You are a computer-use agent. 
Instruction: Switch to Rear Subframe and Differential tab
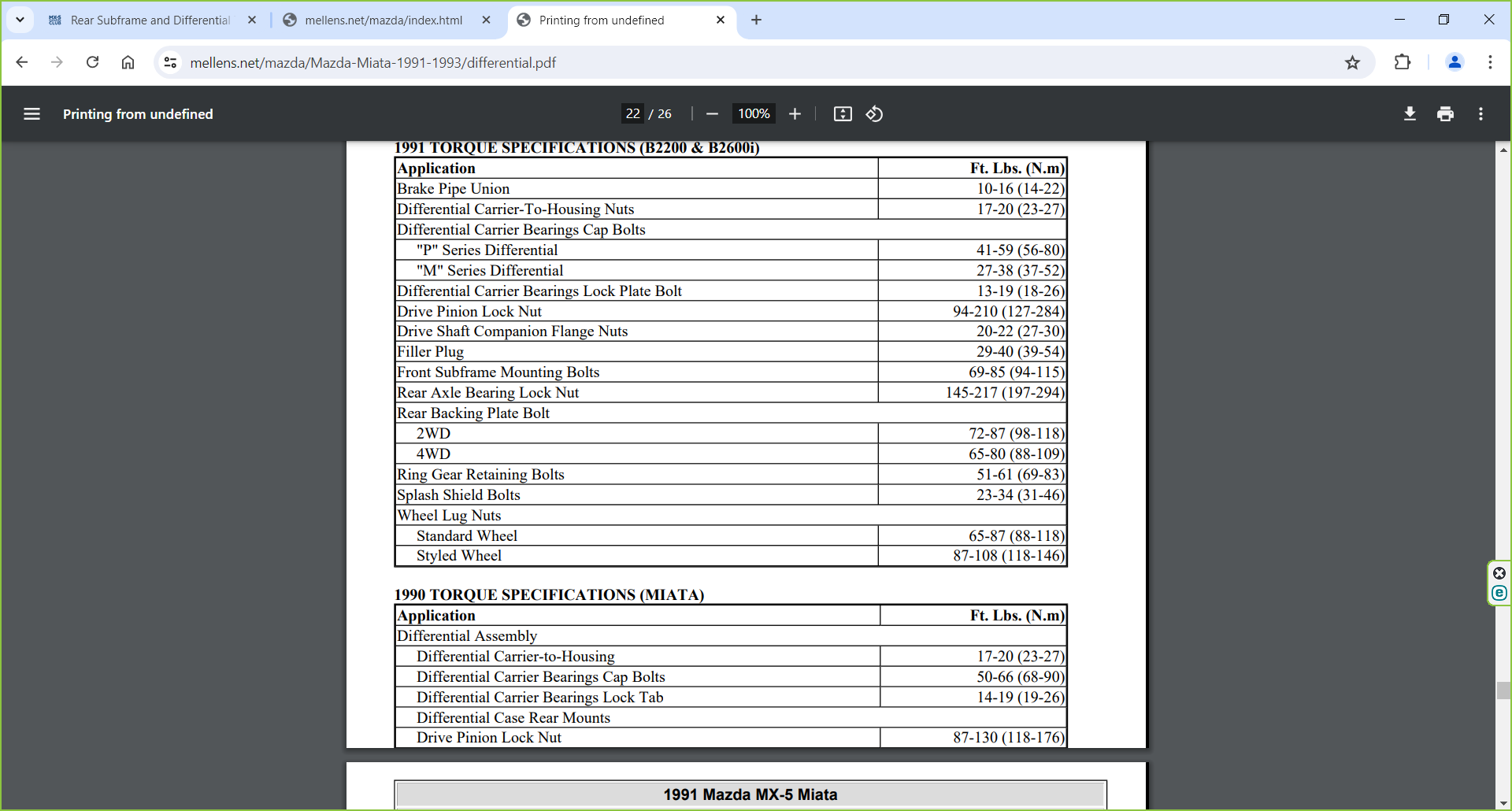pyautogui.click(x=150, y=20)
